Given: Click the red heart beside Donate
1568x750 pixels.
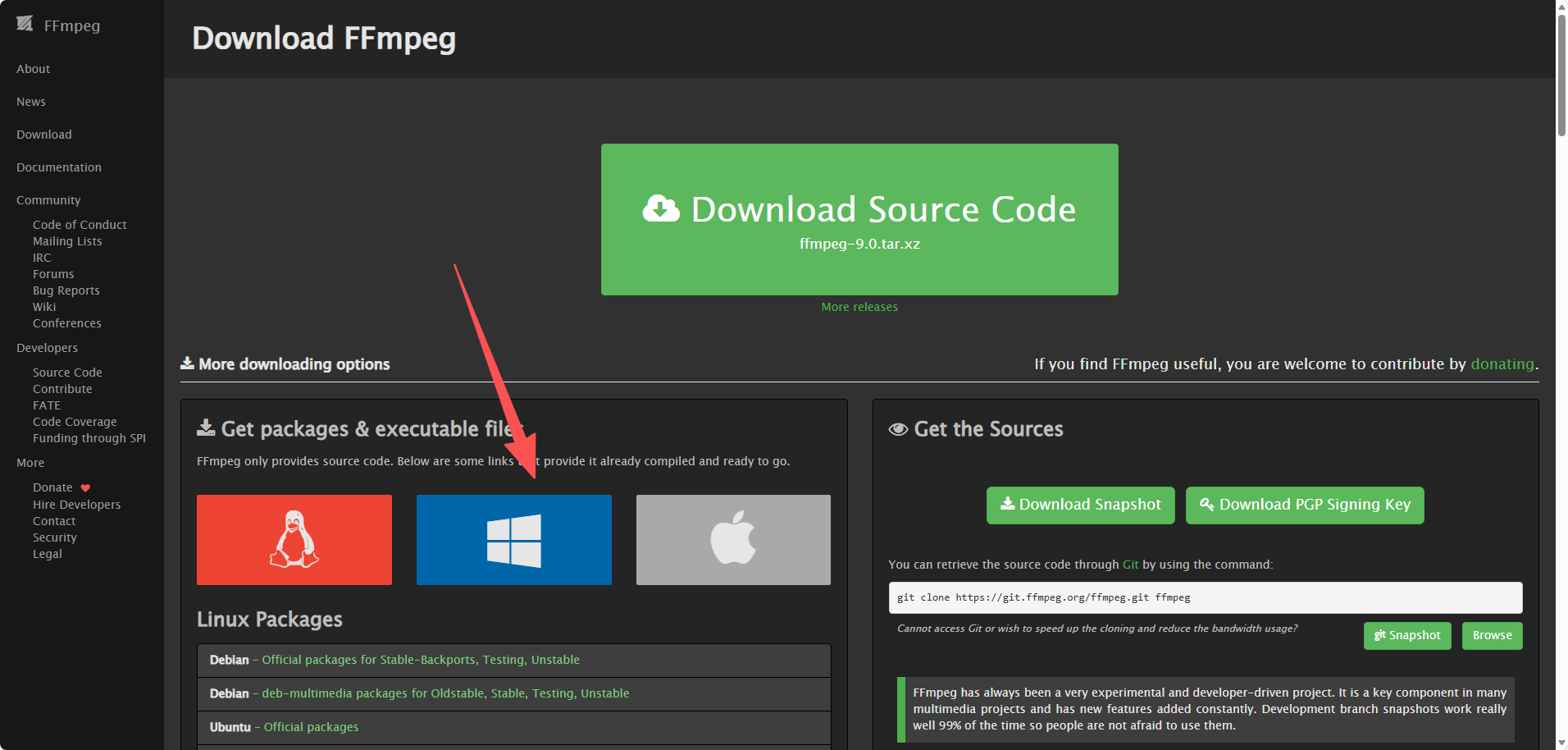Looking at the screenshot, I should [85, 488].
